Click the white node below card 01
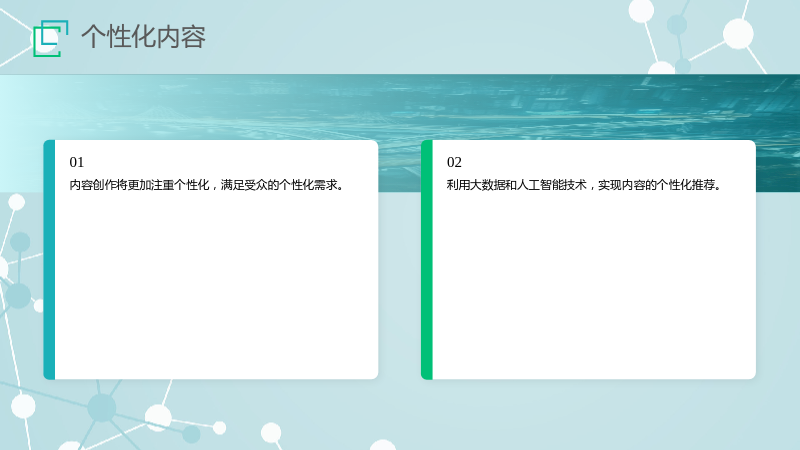The width and height of the screenshot is (800, 450). pyautogui.click(x=158, y=417)
